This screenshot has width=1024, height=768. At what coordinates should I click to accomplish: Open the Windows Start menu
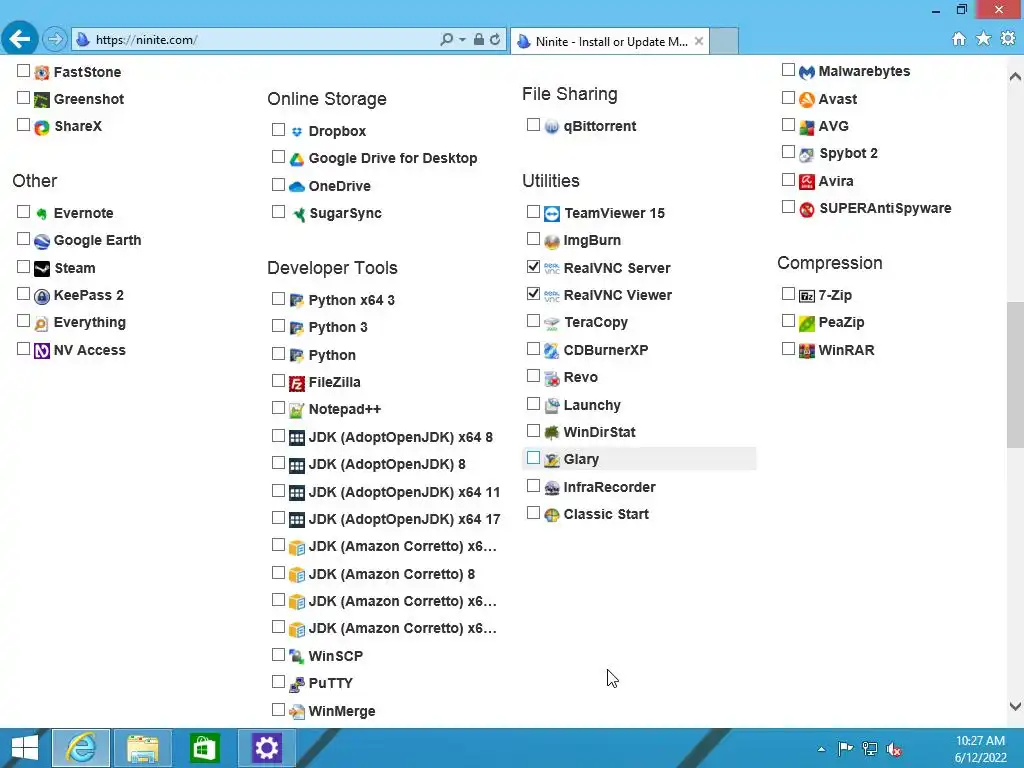25,748
